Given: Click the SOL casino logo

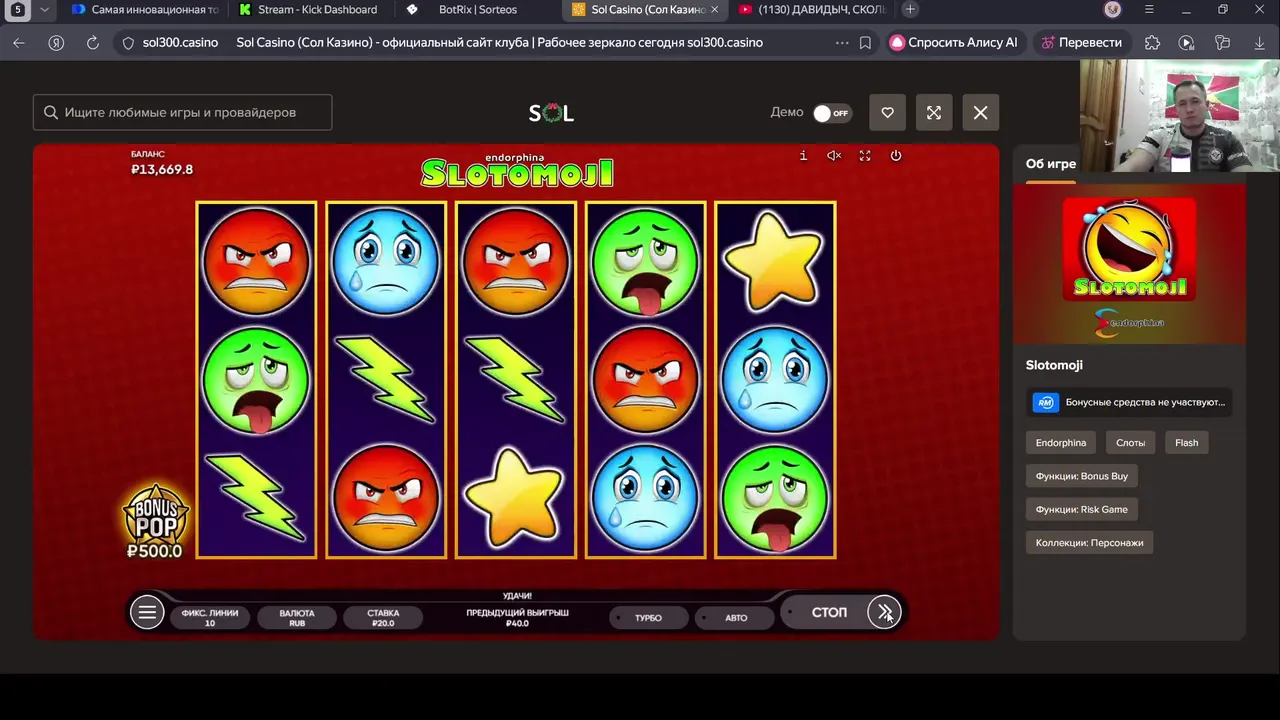Looking at the screenshot, I should point(551,113).
